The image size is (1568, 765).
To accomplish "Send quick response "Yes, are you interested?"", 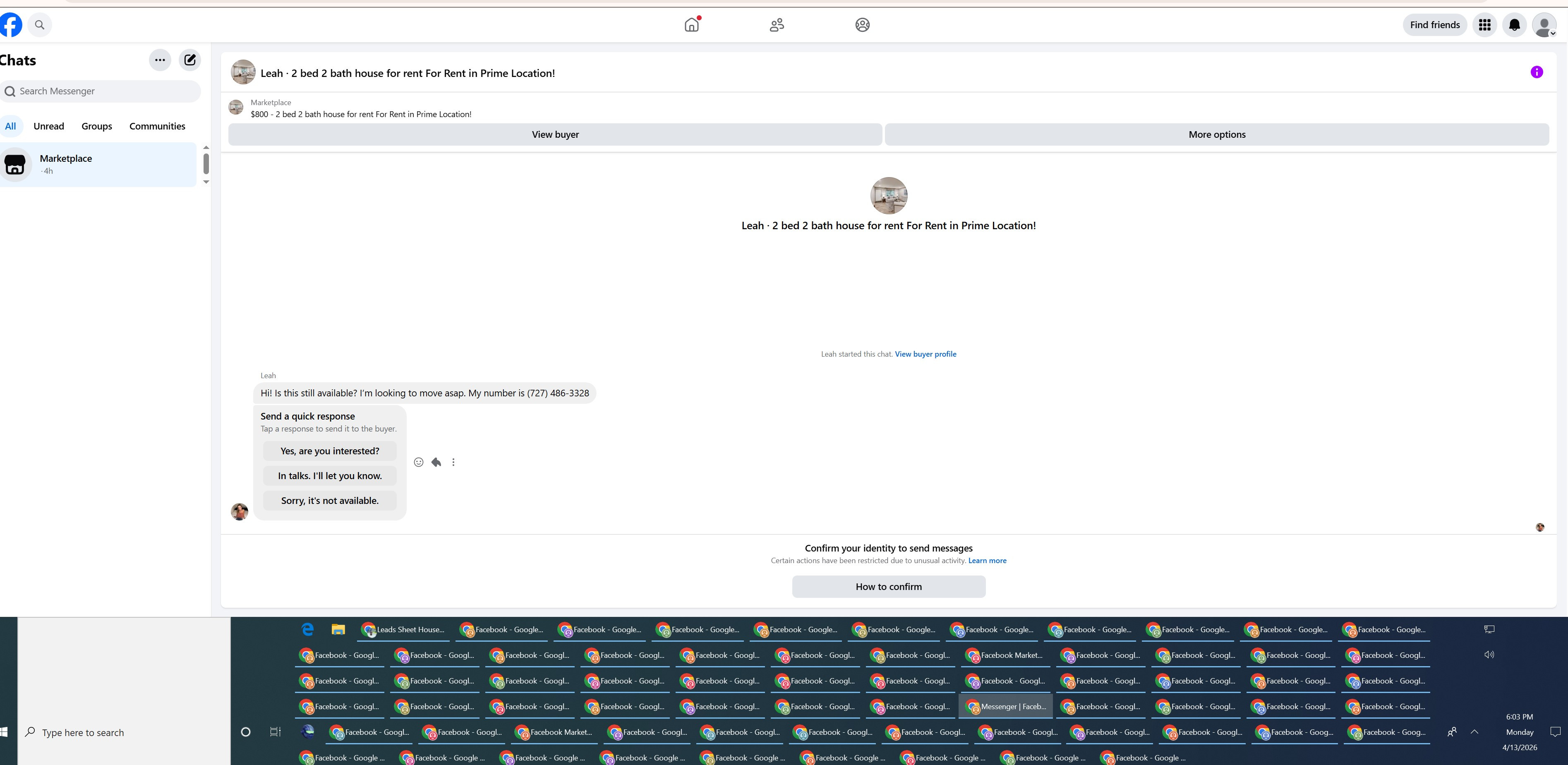I will (x=329, y=451).
